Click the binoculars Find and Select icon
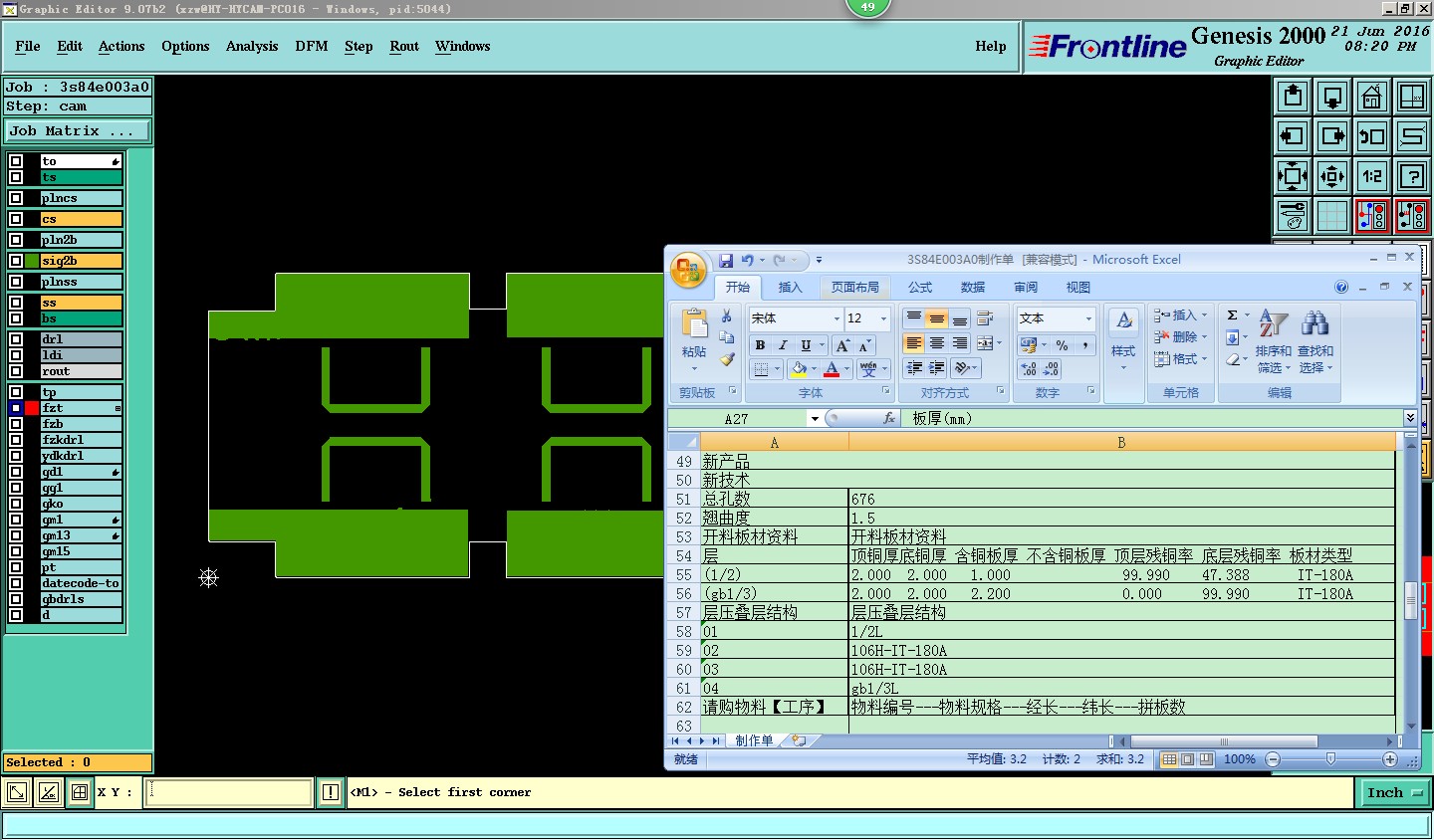The width and height of the screenshot is (1434, 840). pyautogui.click(x=1314, y=322)
